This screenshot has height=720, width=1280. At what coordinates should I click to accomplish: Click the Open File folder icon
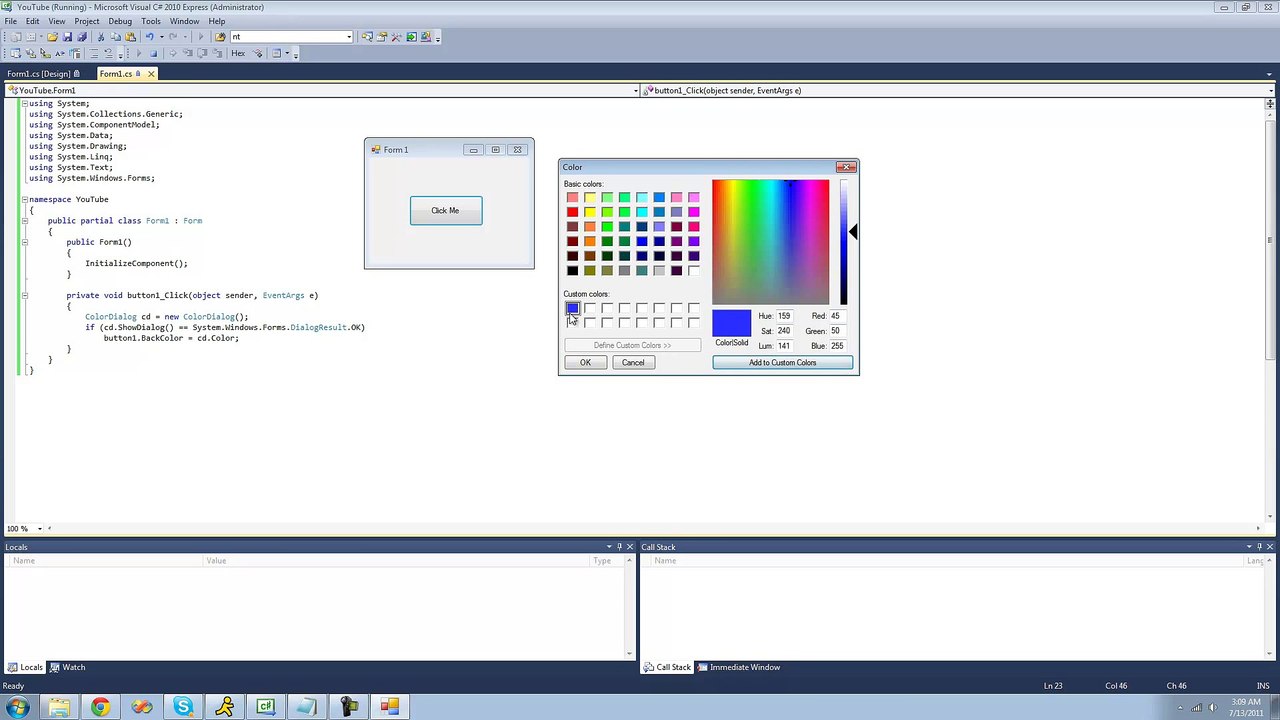coord(52,37)
